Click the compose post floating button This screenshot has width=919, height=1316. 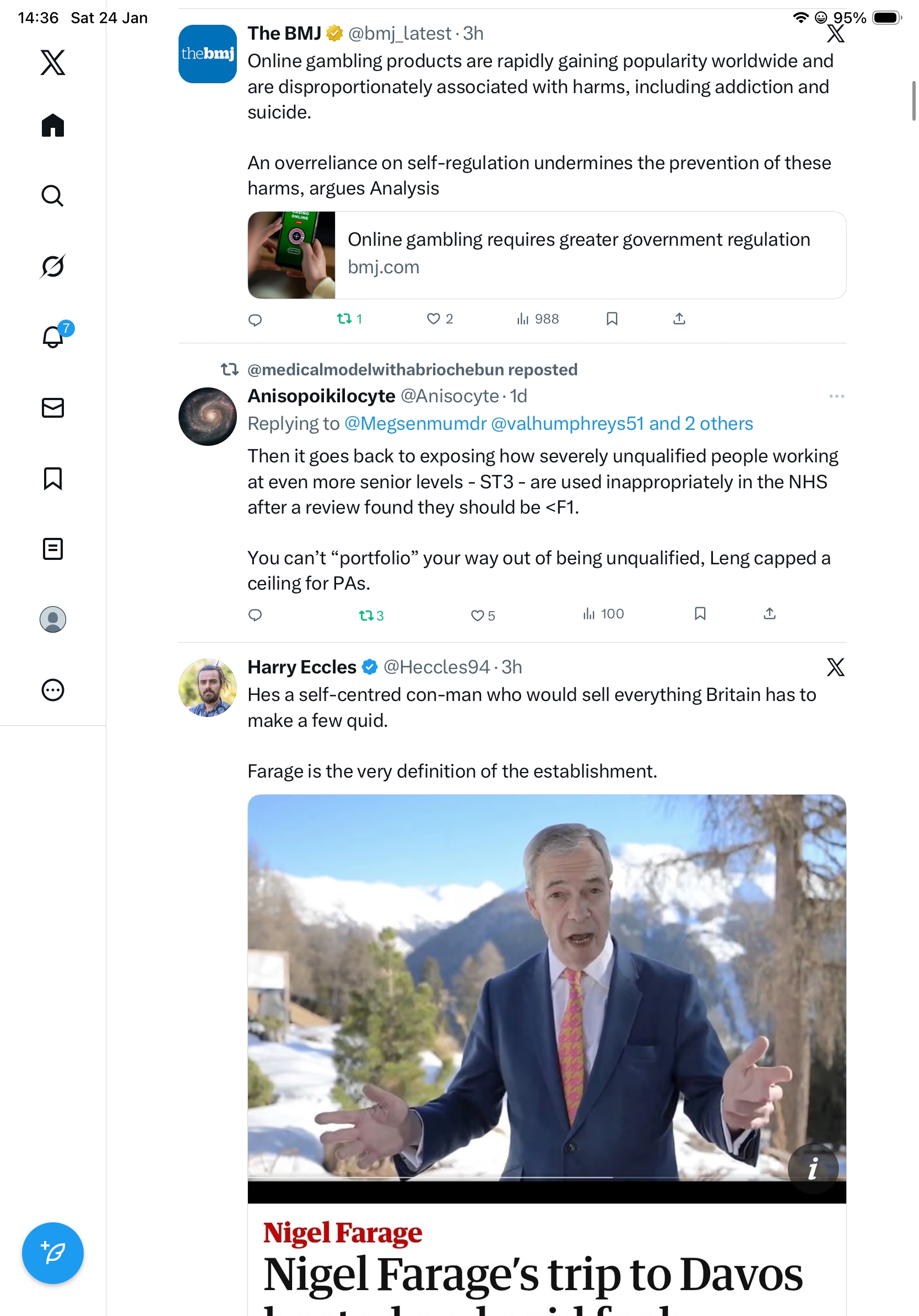53,1253
